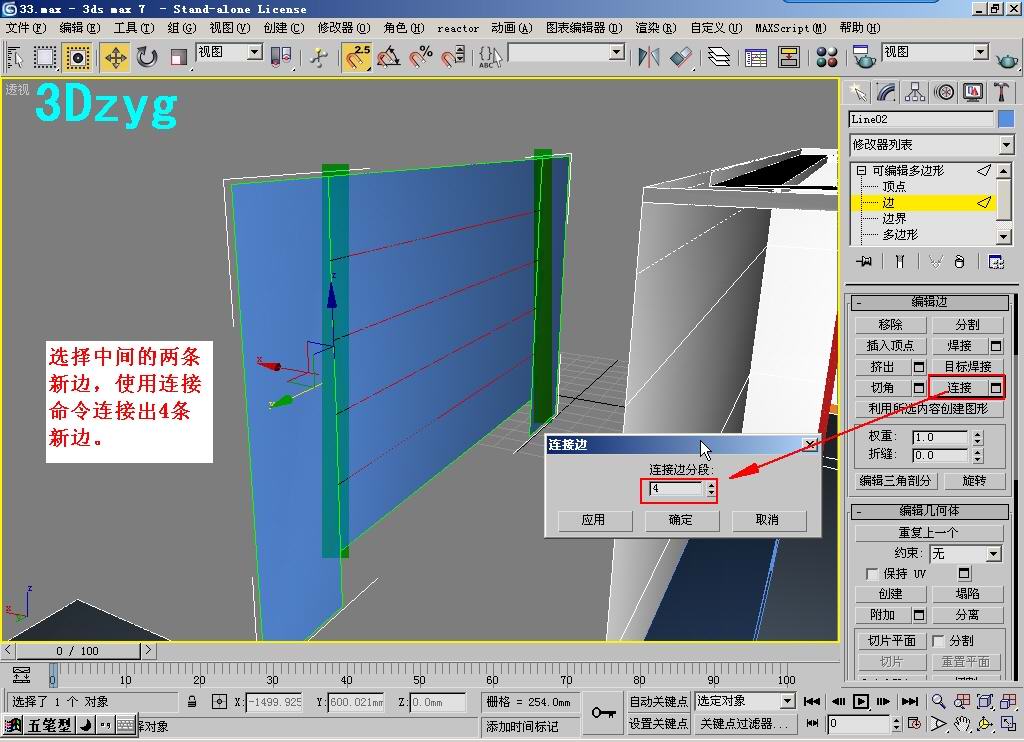
Task: Click the blue object color swatch
Action: click(1006, 119)
